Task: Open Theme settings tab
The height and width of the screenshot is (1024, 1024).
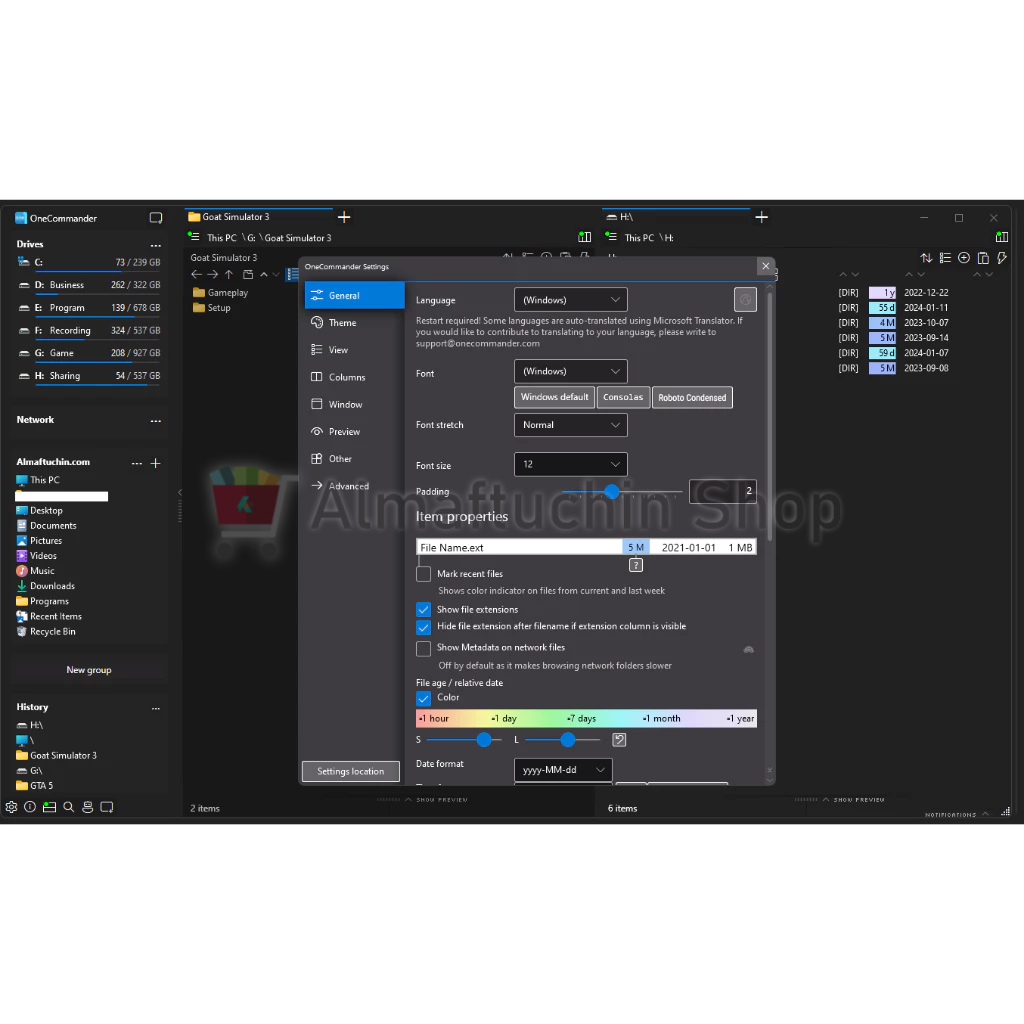Action: (x=355, y=323)
